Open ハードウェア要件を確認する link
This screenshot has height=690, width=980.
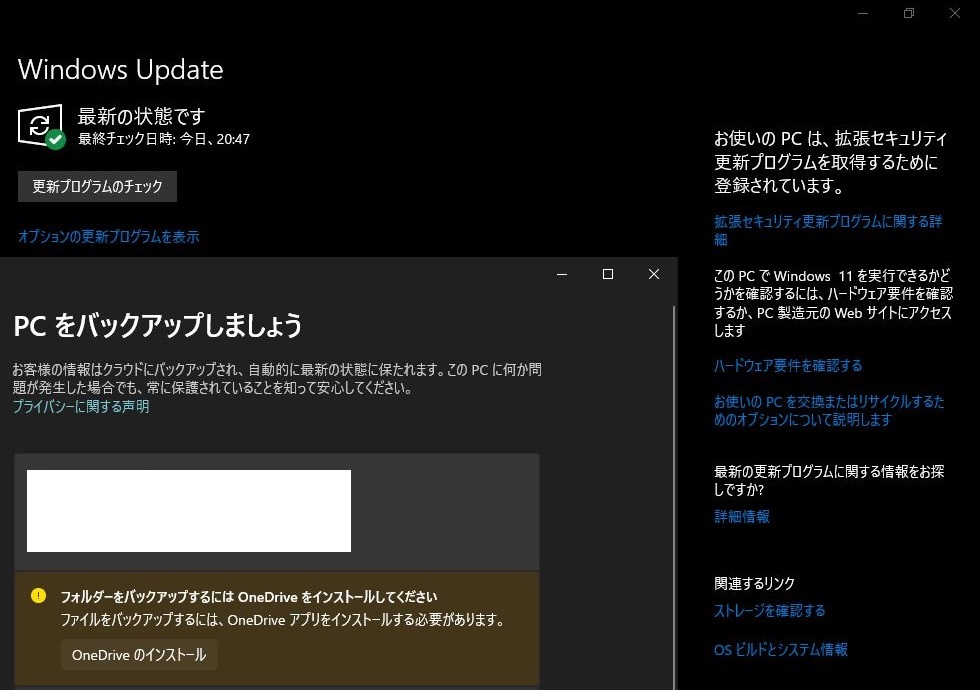pos(788,365)
